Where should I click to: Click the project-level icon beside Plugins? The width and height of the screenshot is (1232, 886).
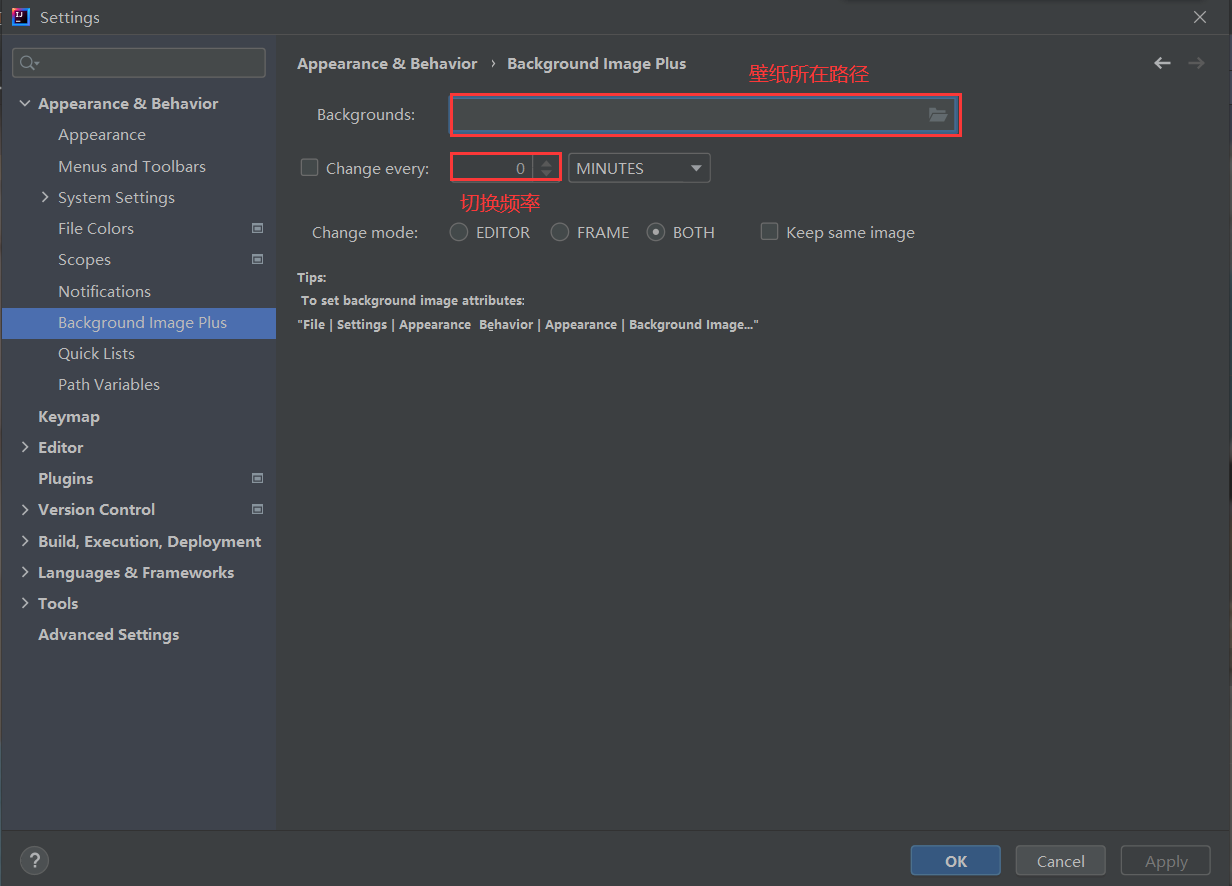point(257,479)
